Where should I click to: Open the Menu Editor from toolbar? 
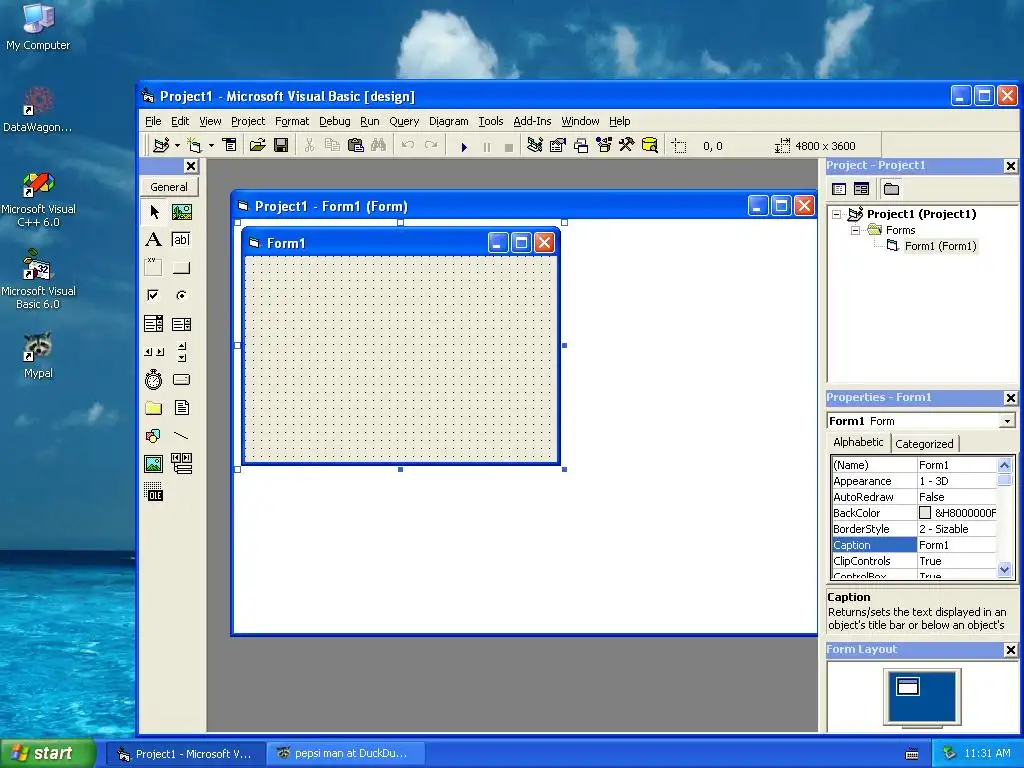tap(230, 145)
